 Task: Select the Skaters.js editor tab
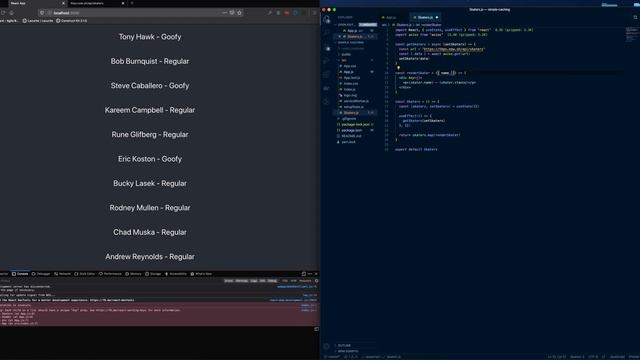pos(424,18)
